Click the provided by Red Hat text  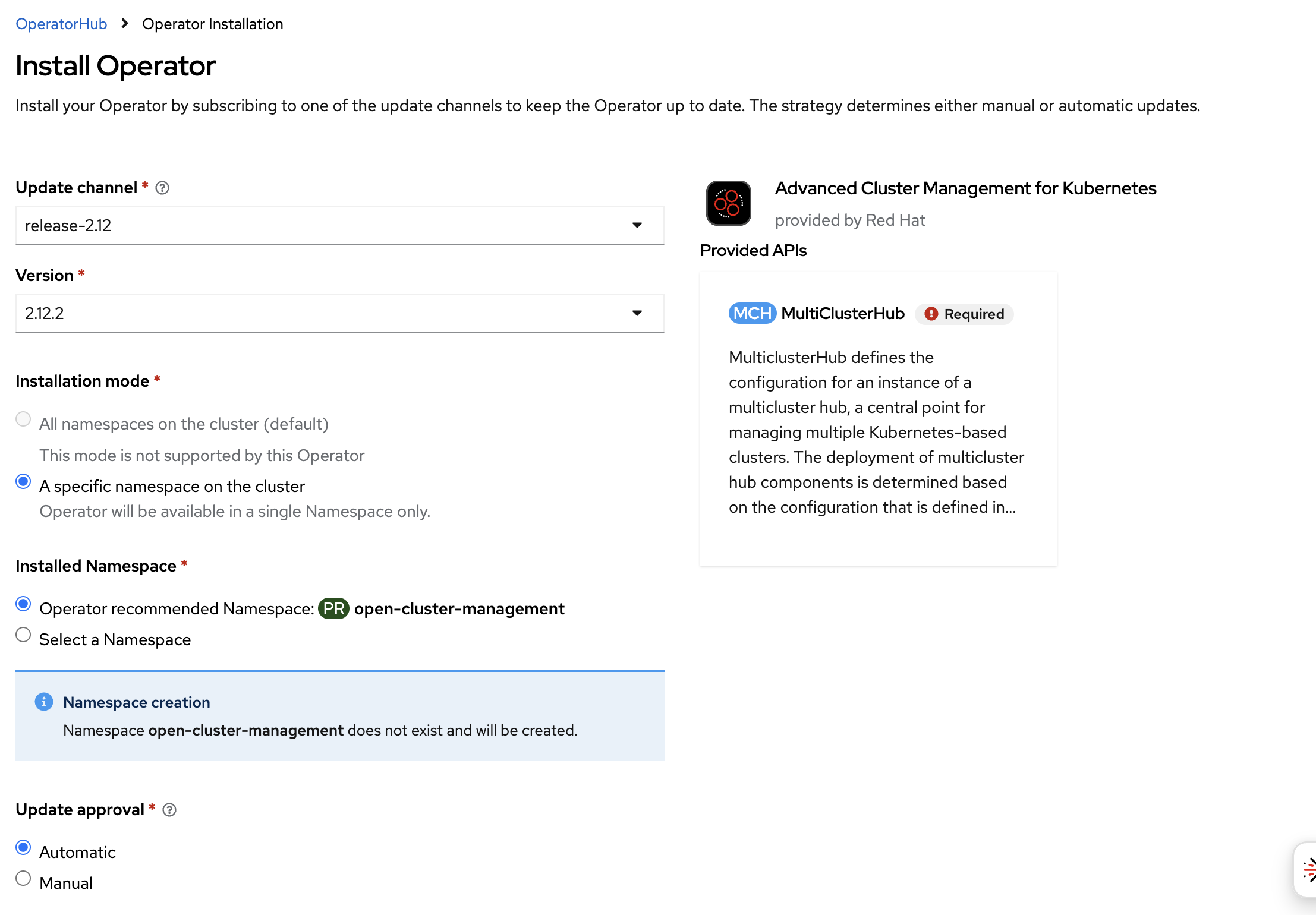pos(850,220)
